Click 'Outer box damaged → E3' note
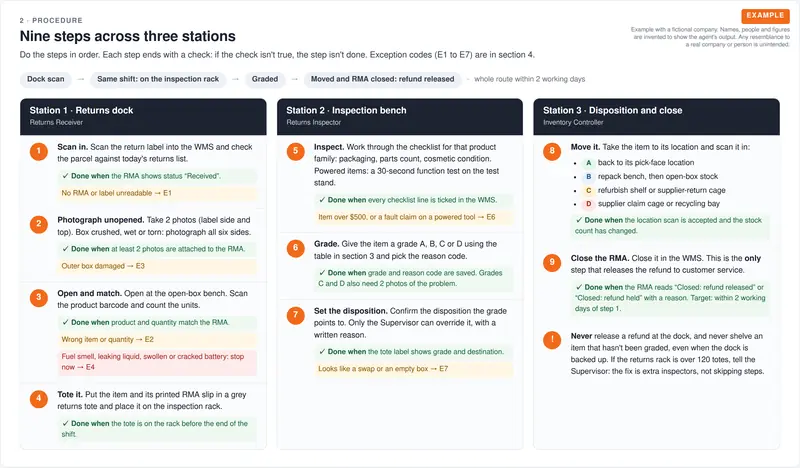The height and width of the screenshot is (468, 800). (157, 266)
